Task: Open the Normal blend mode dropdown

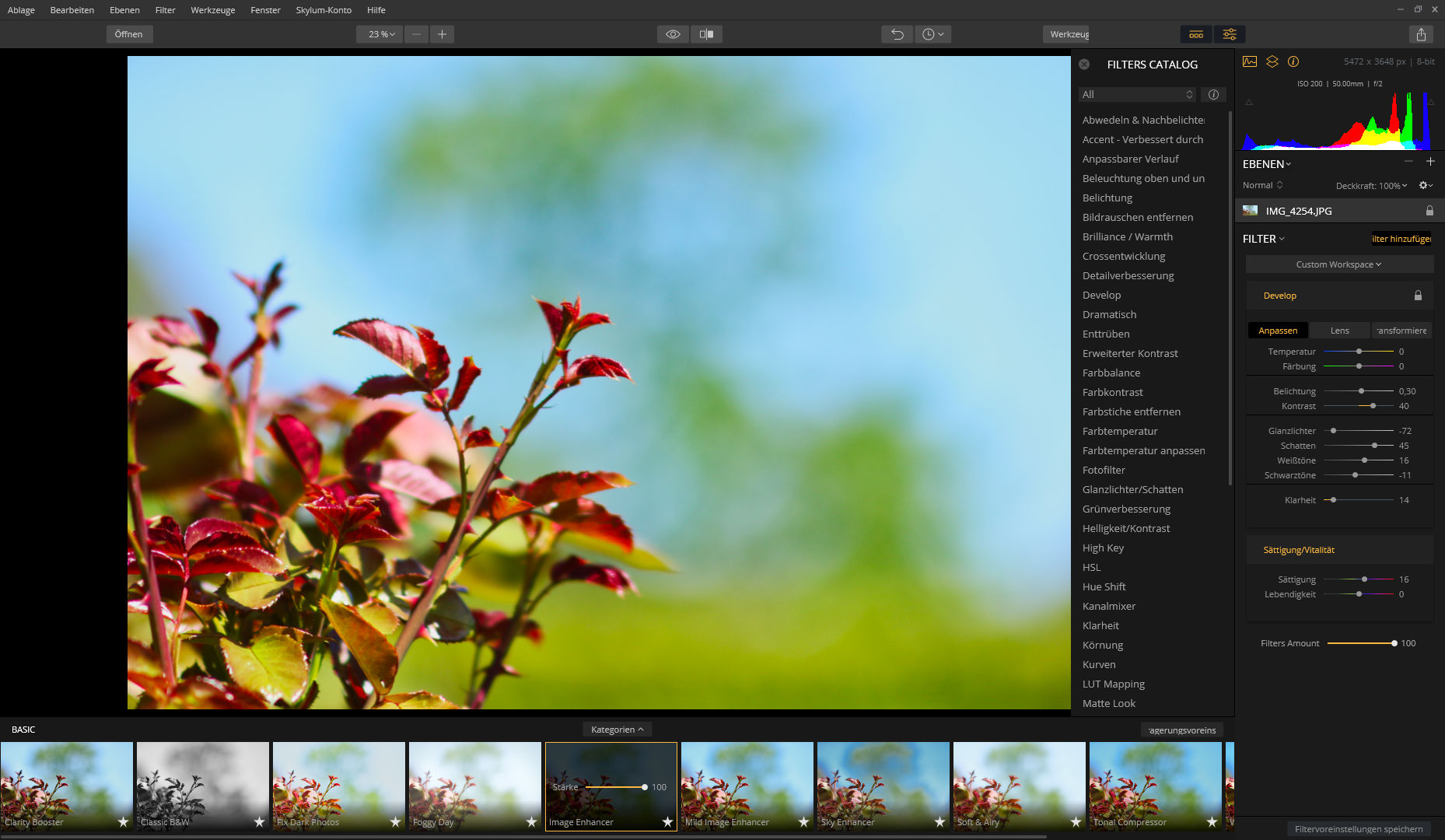Action: click(x=1262, y=185)
